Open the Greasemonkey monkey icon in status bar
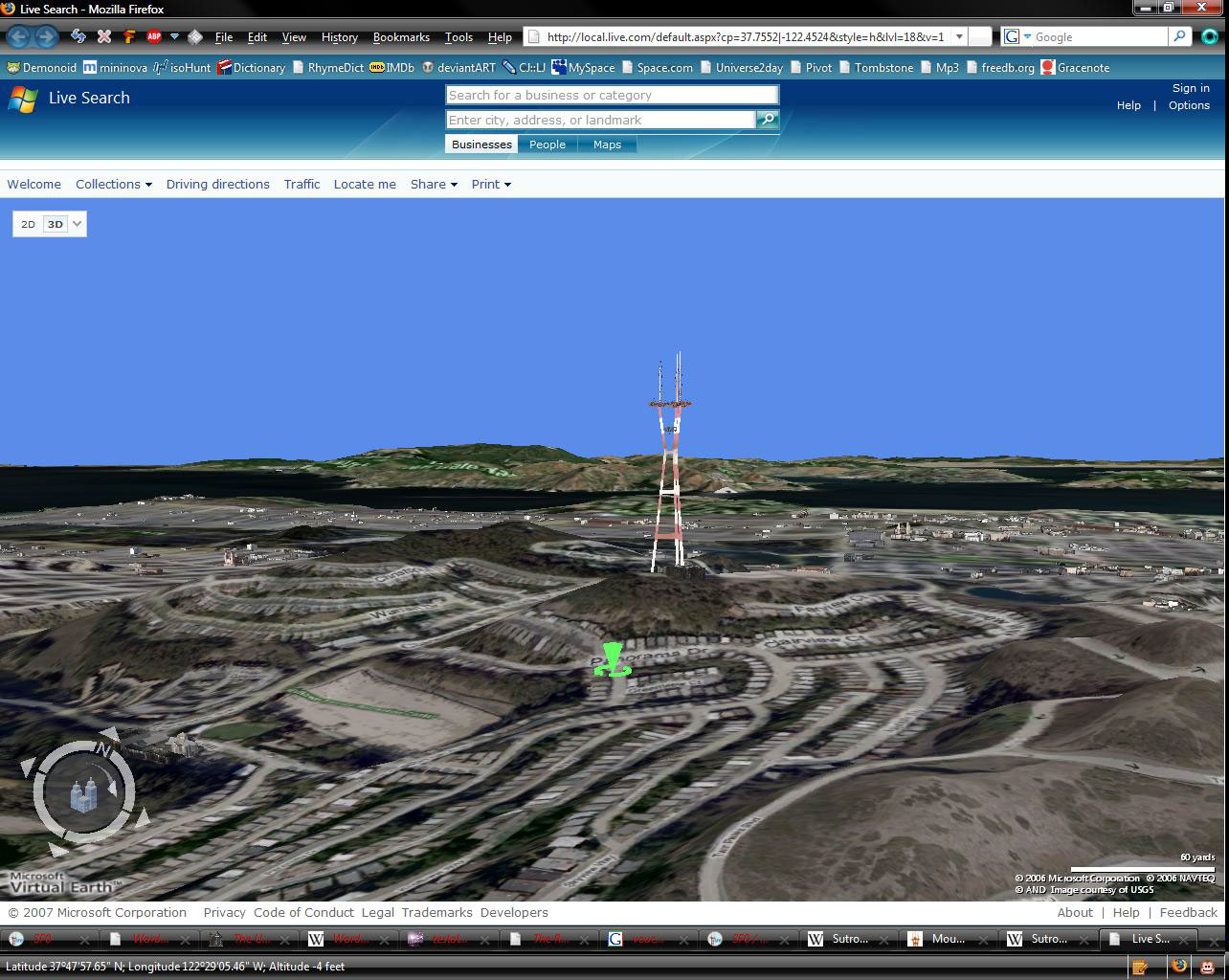 click(x=1209, y=967)
